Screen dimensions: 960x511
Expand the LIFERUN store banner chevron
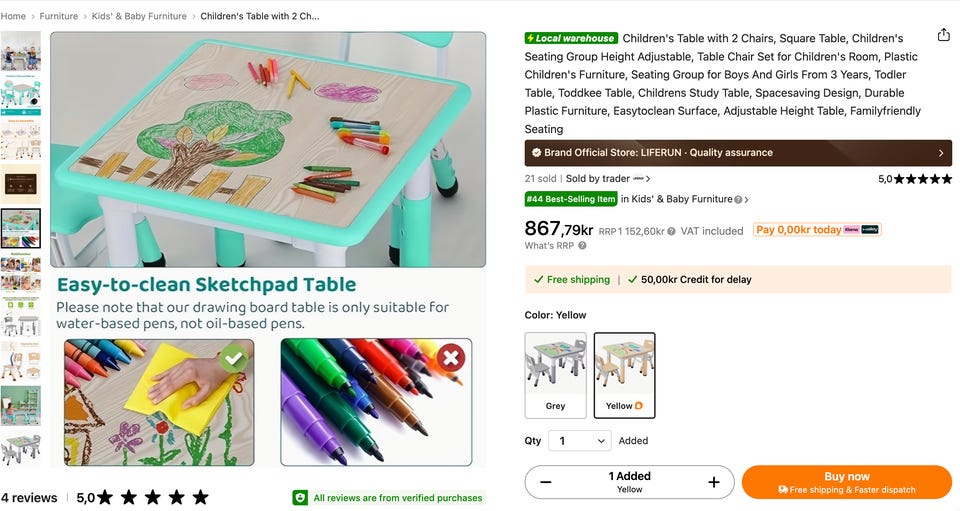[940, 153]
